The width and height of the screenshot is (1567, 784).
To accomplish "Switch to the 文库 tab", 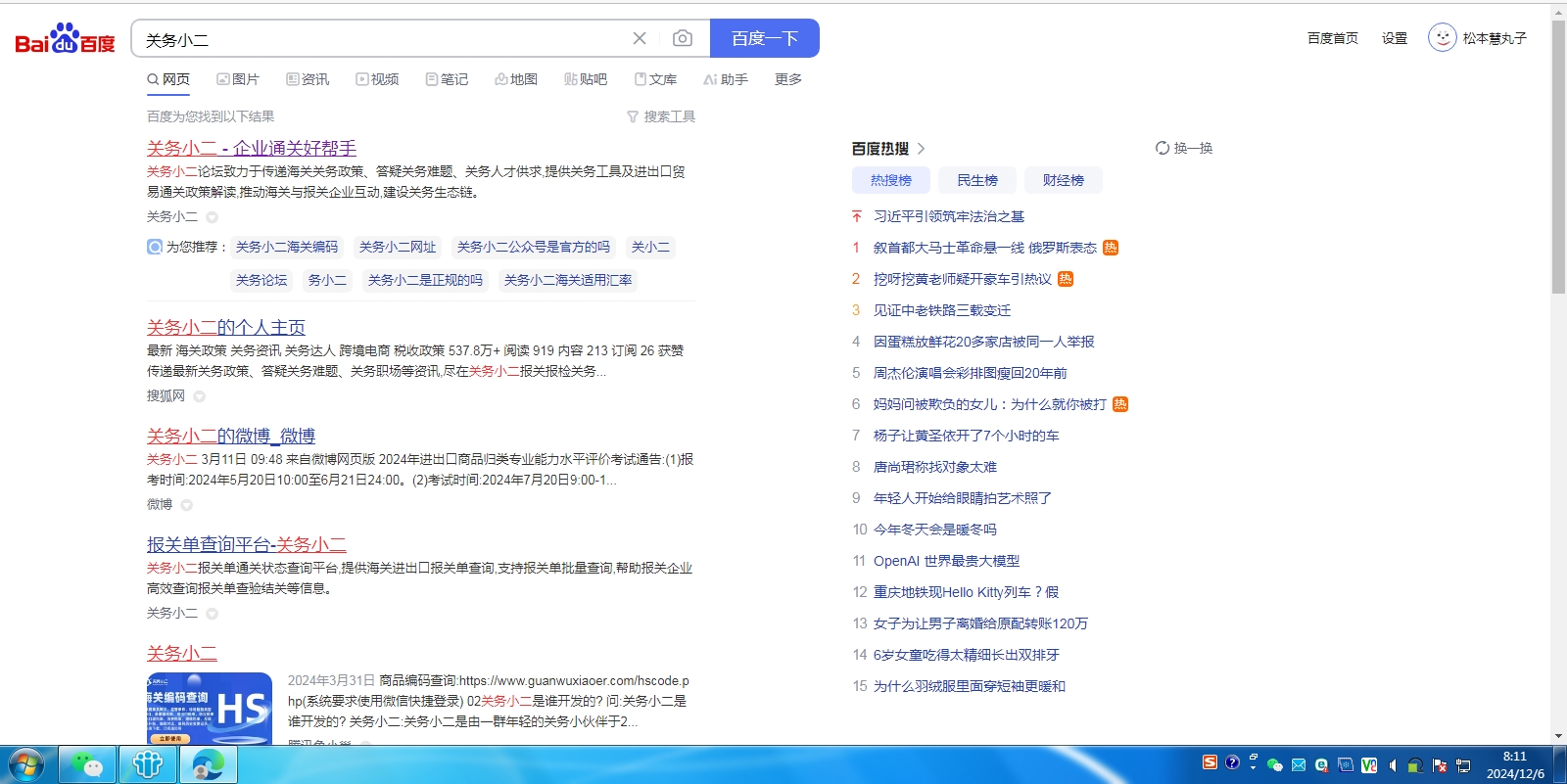I will pos(655,79).
